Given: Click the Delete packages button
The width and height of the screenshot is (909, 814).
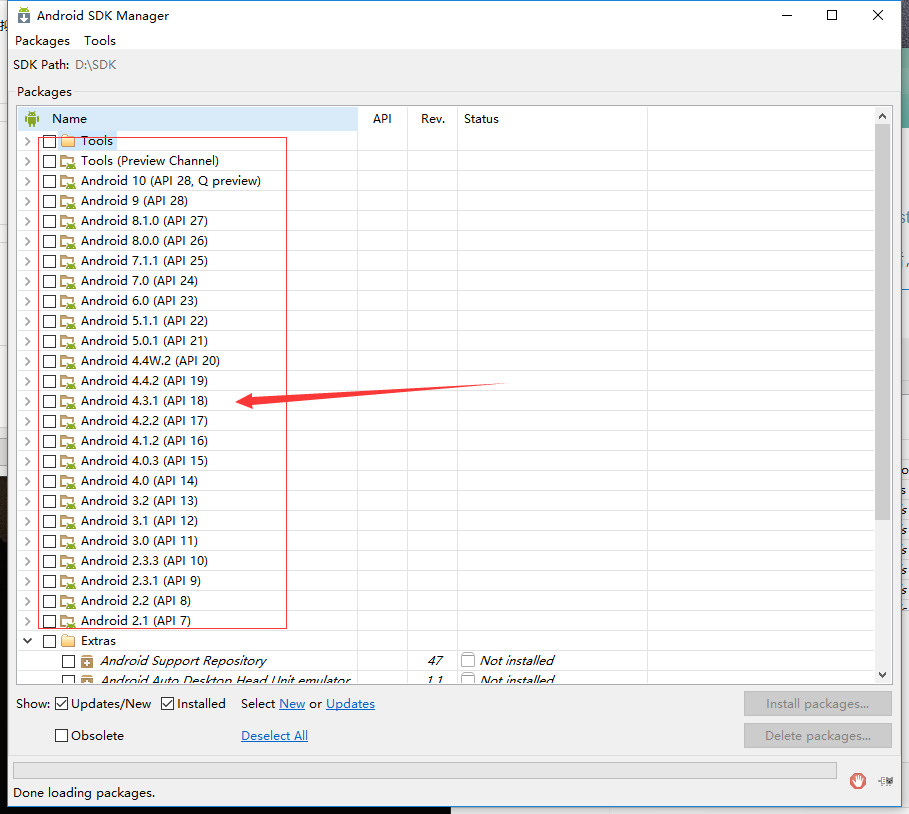Looking at the screenshot, I should click(817, 736).
